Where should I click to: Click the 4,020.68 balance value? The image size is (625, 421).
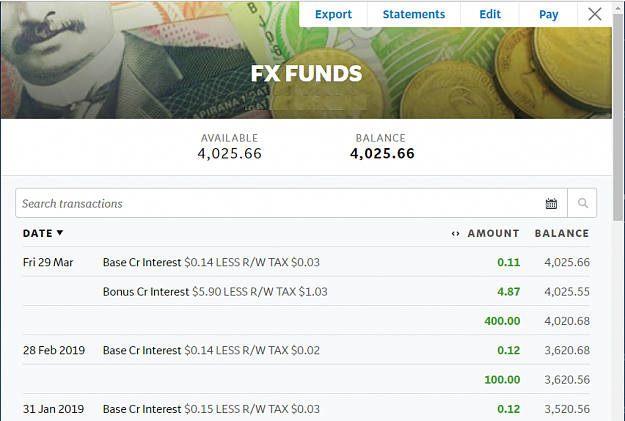click(567, 321)
